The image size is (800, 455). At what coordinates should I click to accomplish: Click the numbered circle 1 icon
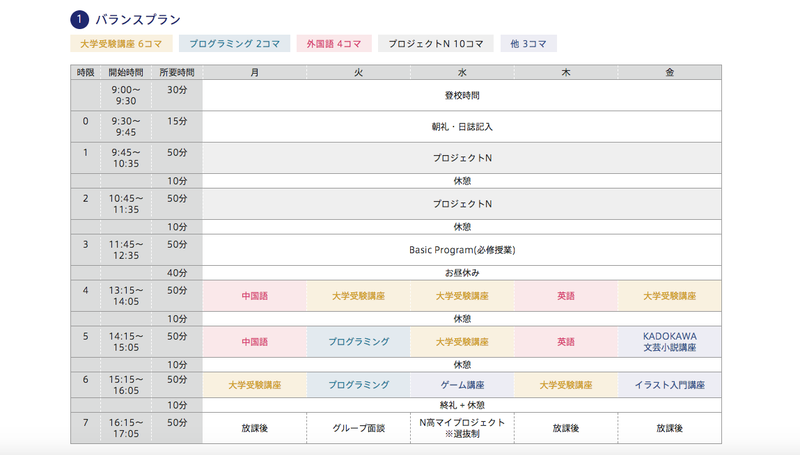78,18
